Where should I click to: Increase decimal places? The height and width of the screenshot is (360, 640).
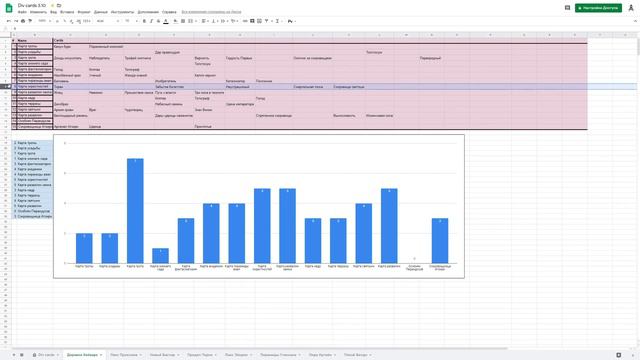[x=78, y=21]
